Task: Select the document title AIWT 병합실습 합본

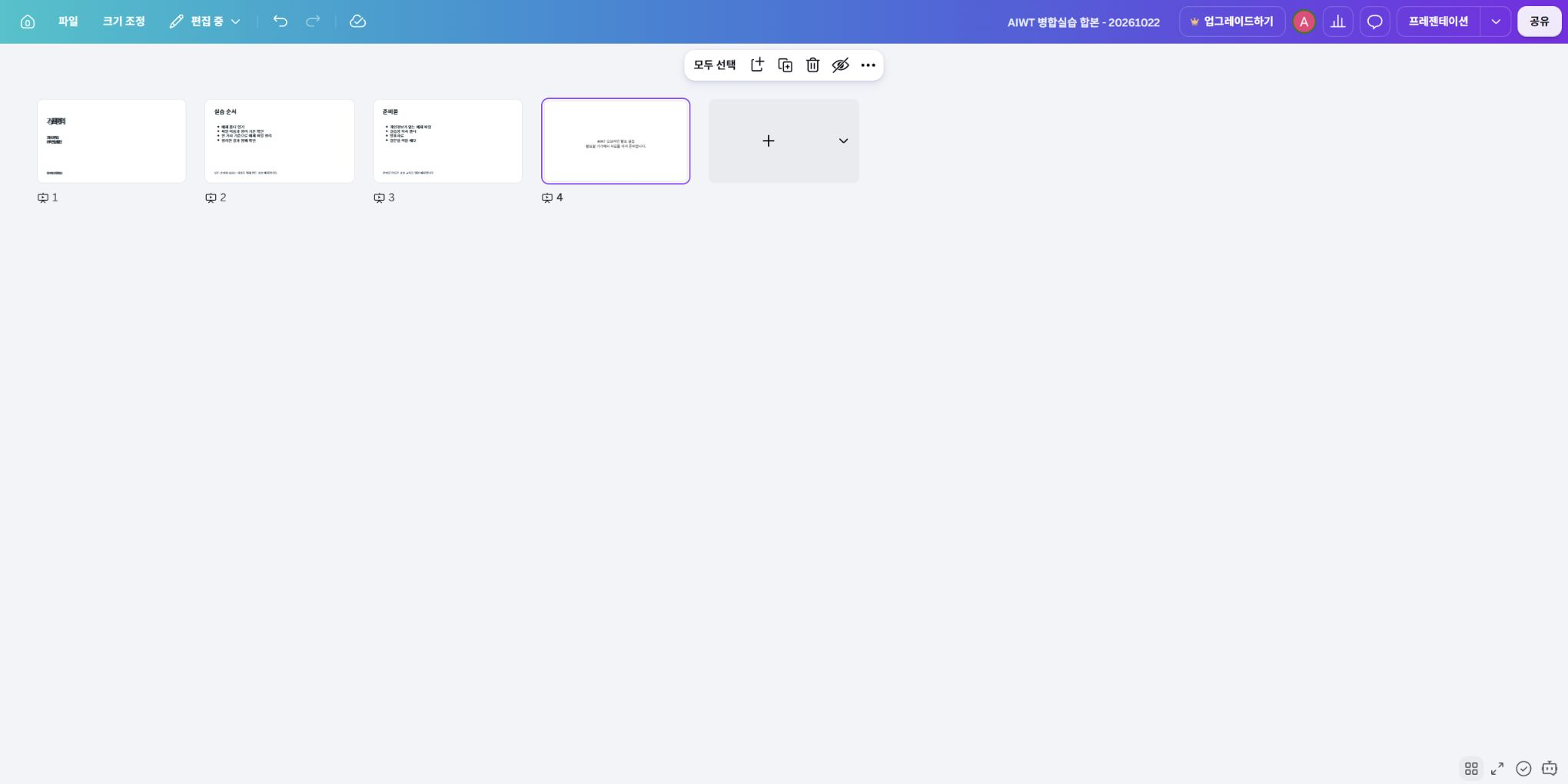Action: (1083, 22)
